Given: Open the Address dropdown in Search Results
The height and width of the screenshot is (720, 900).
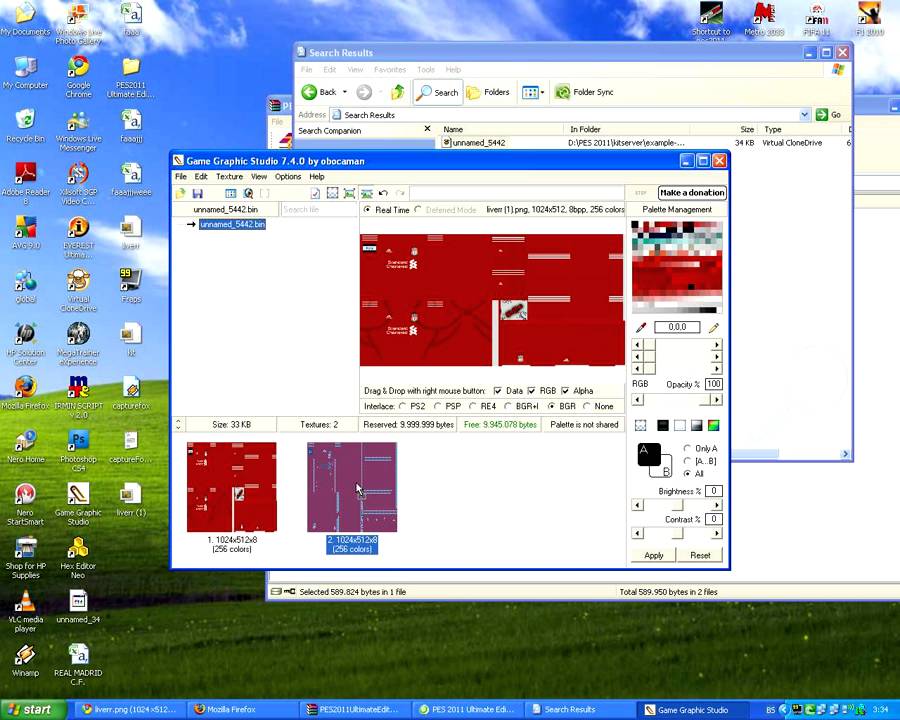Looking at the screenshot, I should point(804,115).
